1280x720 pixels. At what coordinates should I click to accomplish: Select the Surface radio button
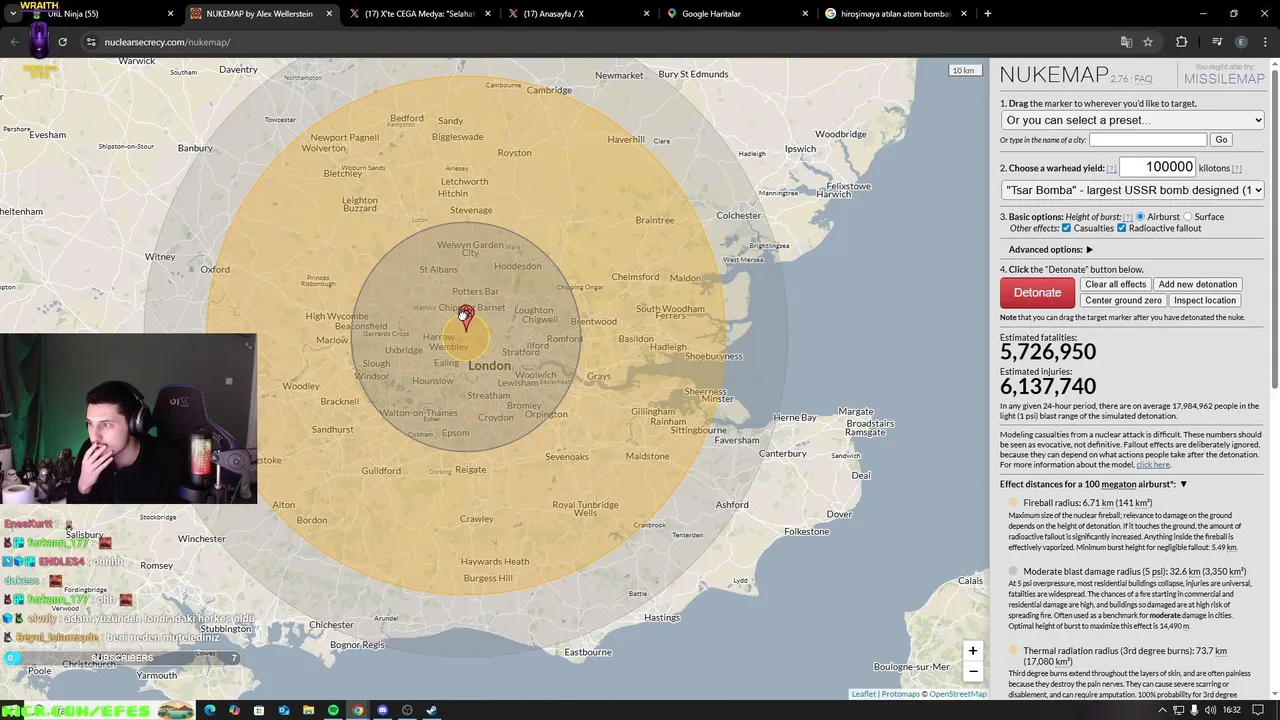pyautogui.click(x=1188, y=217)
